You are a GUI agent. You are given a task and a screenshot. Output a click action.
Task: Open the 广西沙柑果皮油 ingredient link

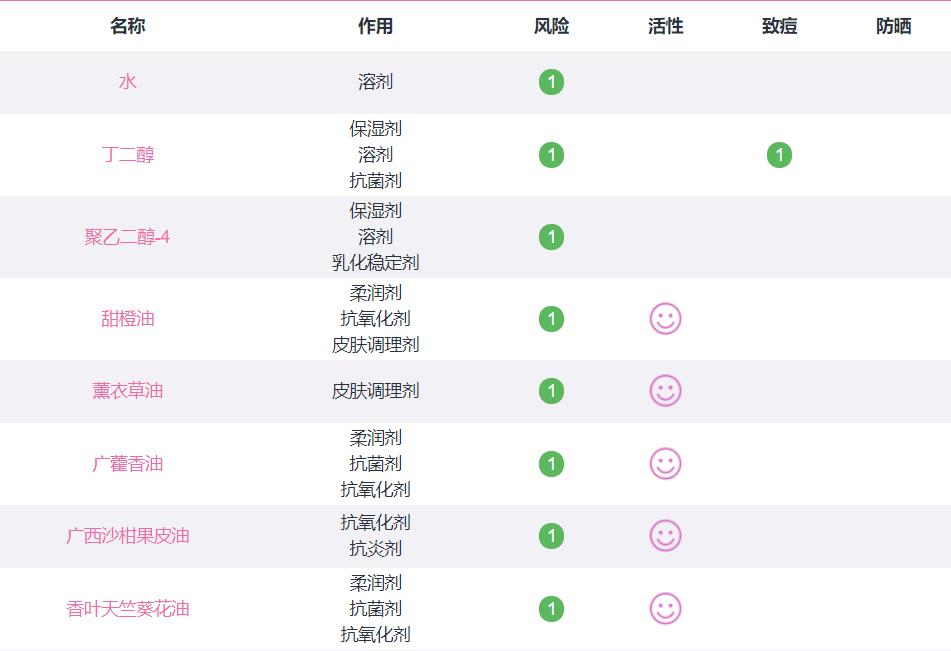tap(128, 536)
